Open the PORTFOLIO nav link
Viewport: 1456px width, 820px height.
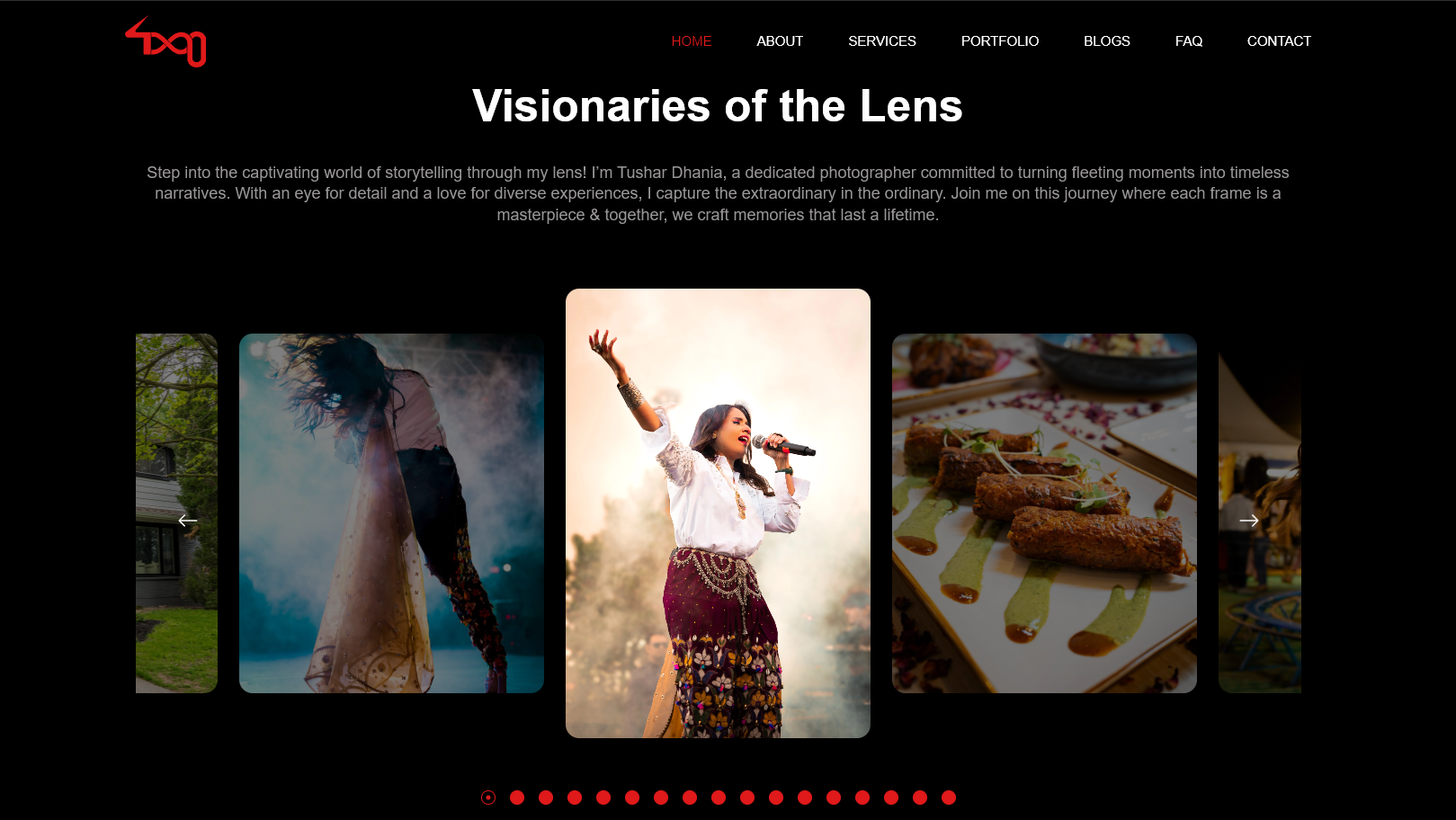(x=1000, y=41)
